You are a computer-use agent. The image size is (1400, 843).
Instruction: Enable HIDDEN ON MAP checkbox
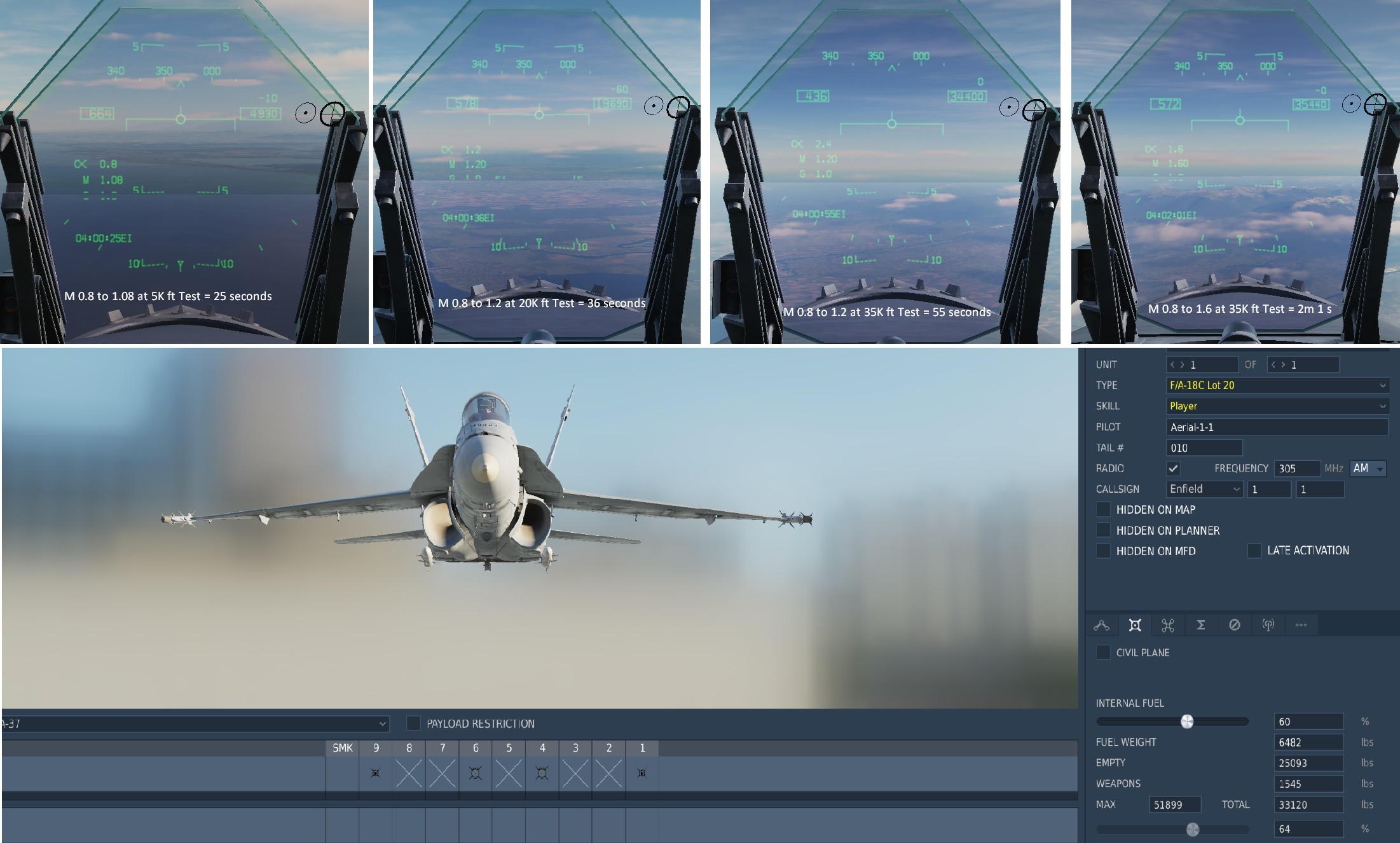coord(1103,510)
